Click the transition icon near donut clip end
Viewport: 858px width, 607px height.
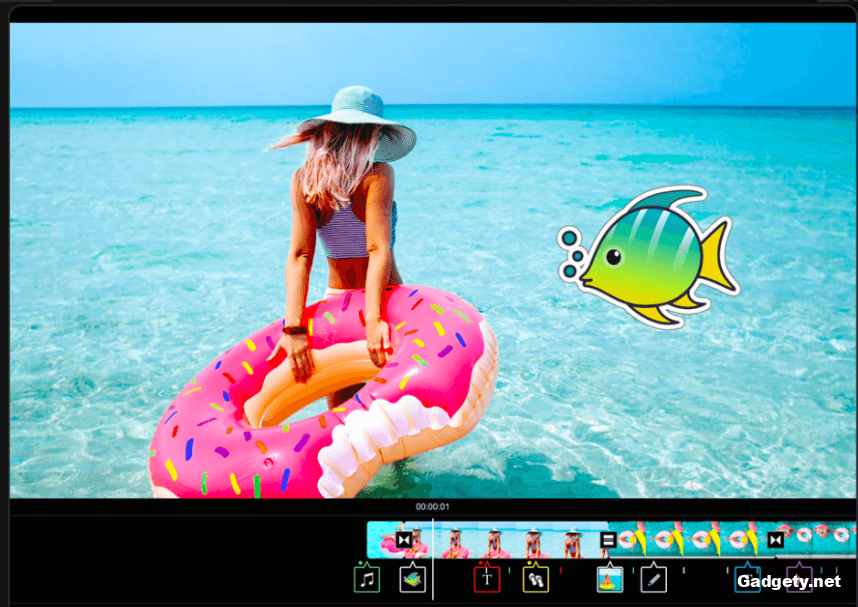coord(775,540)
